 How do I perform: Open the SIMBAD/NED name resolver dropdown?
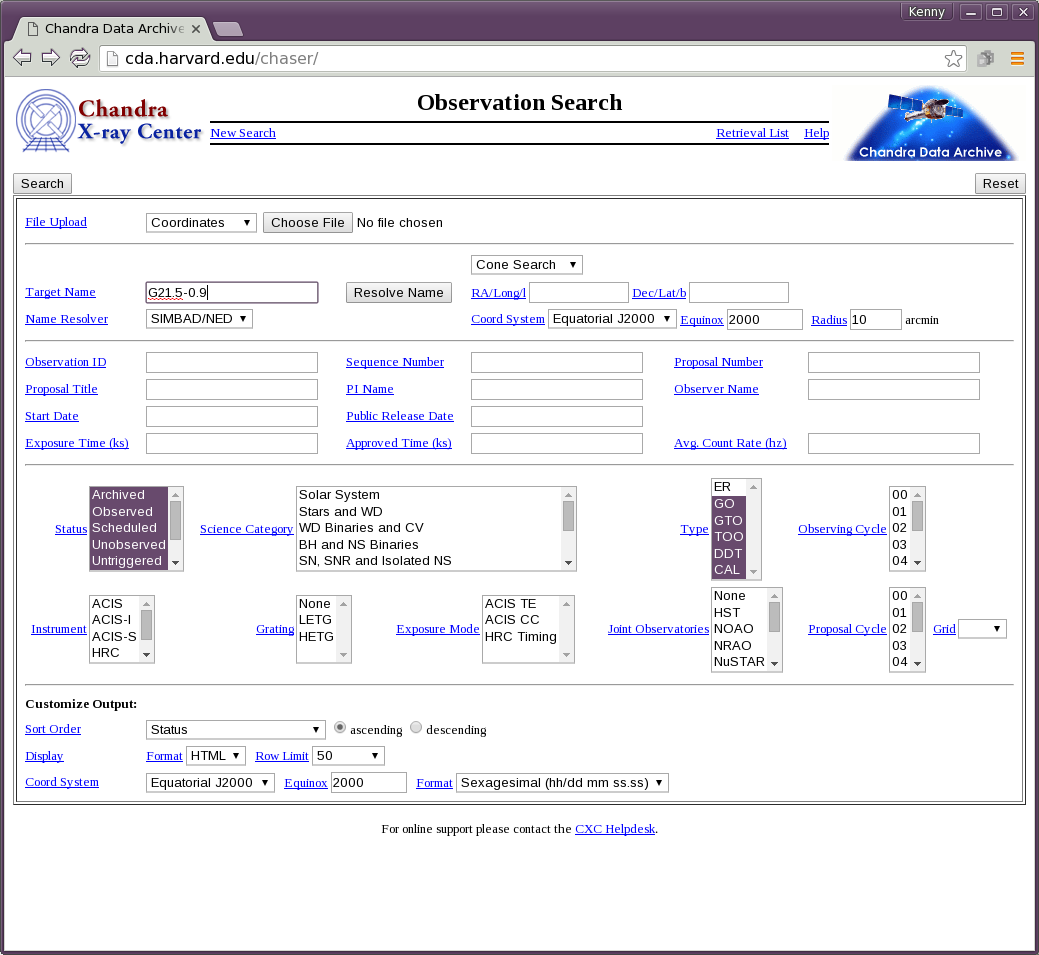pos(199,319)
